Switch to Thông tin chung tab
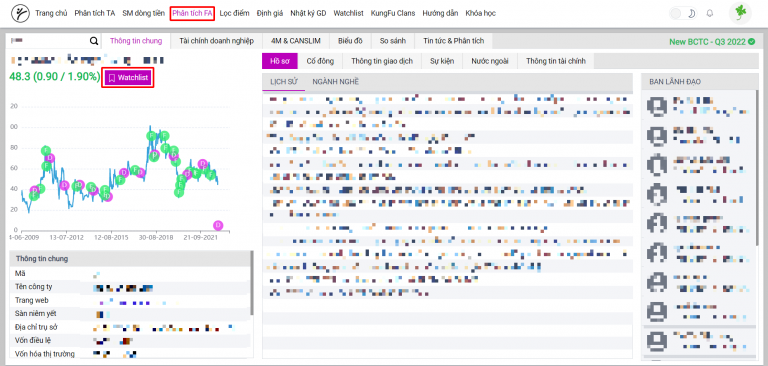768x366 pixels. click(x=136, y=41)
